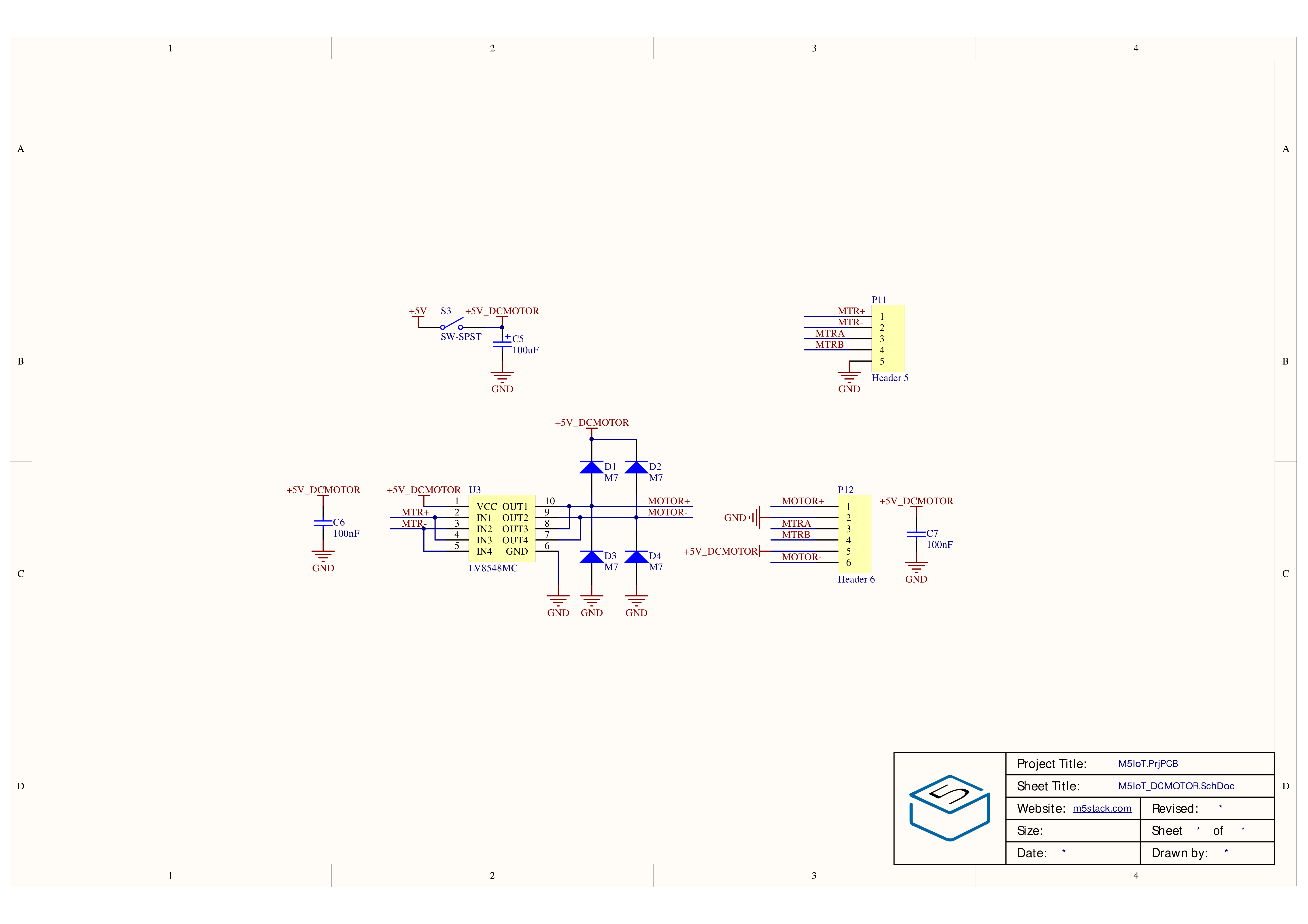Click the 'MOTOR+' label on U3 output line
This screenshot has height=924, width=1308.
pos(668,501)
